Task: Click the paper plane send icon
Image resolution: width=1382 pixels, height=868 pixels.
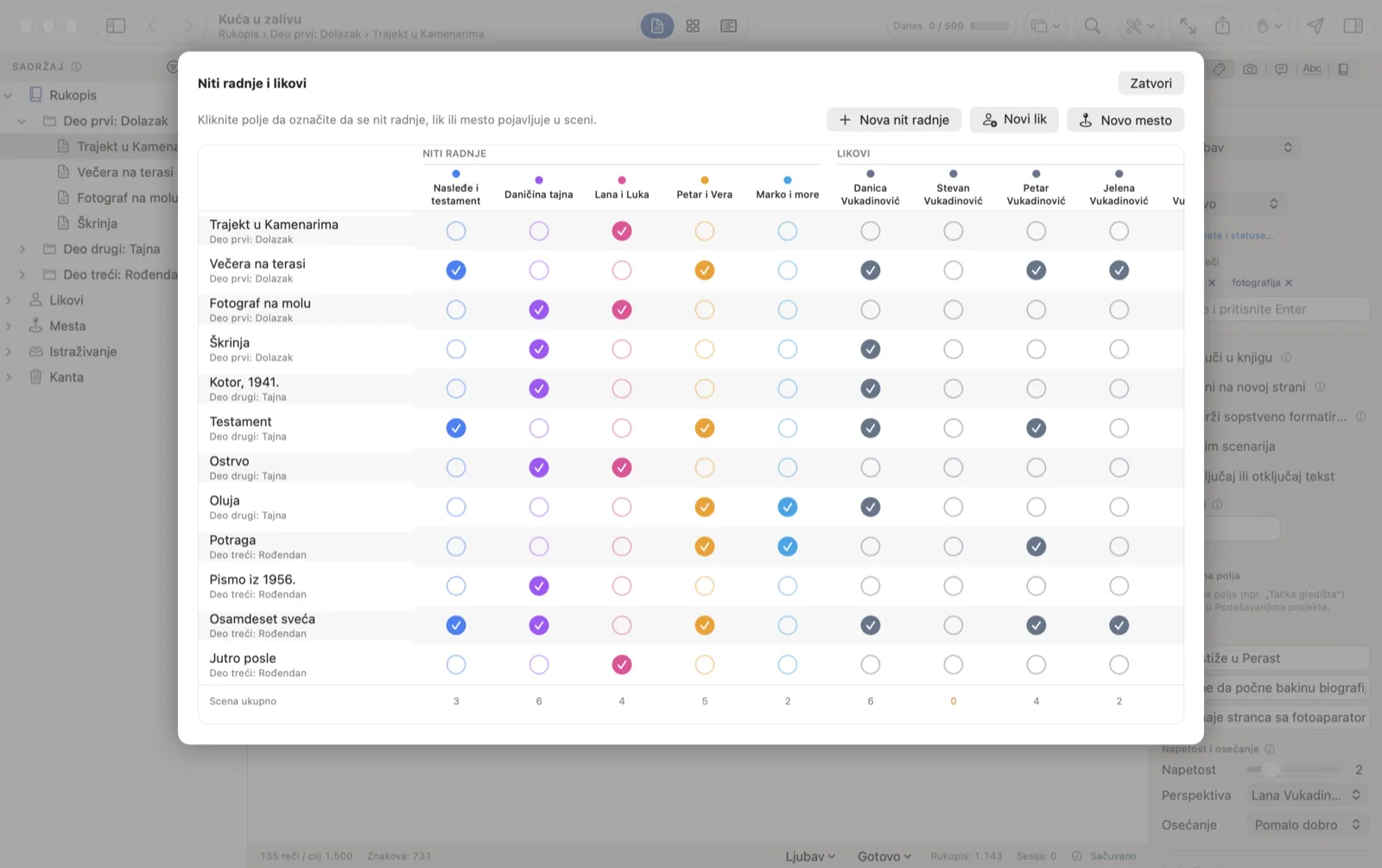Action: 1315,26
